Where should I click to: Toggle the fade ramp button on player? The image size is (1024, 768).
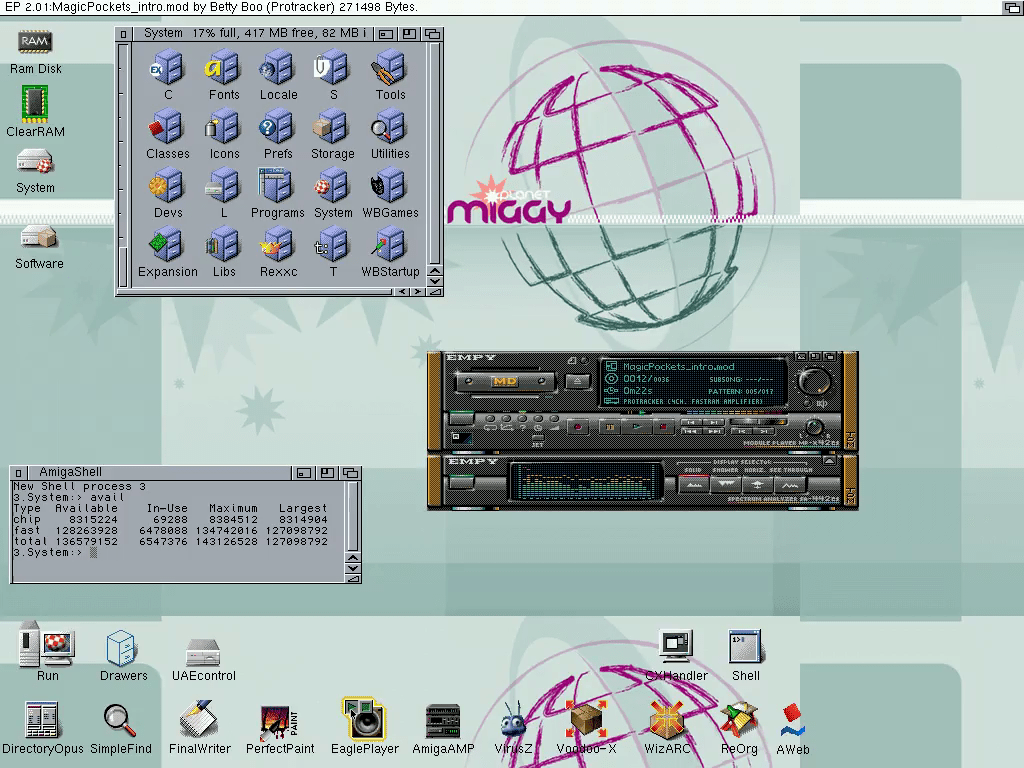click(554, 419)
